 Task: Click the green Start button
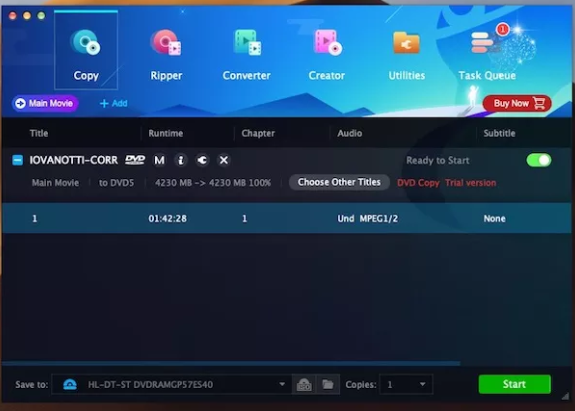tap(514, 384)
